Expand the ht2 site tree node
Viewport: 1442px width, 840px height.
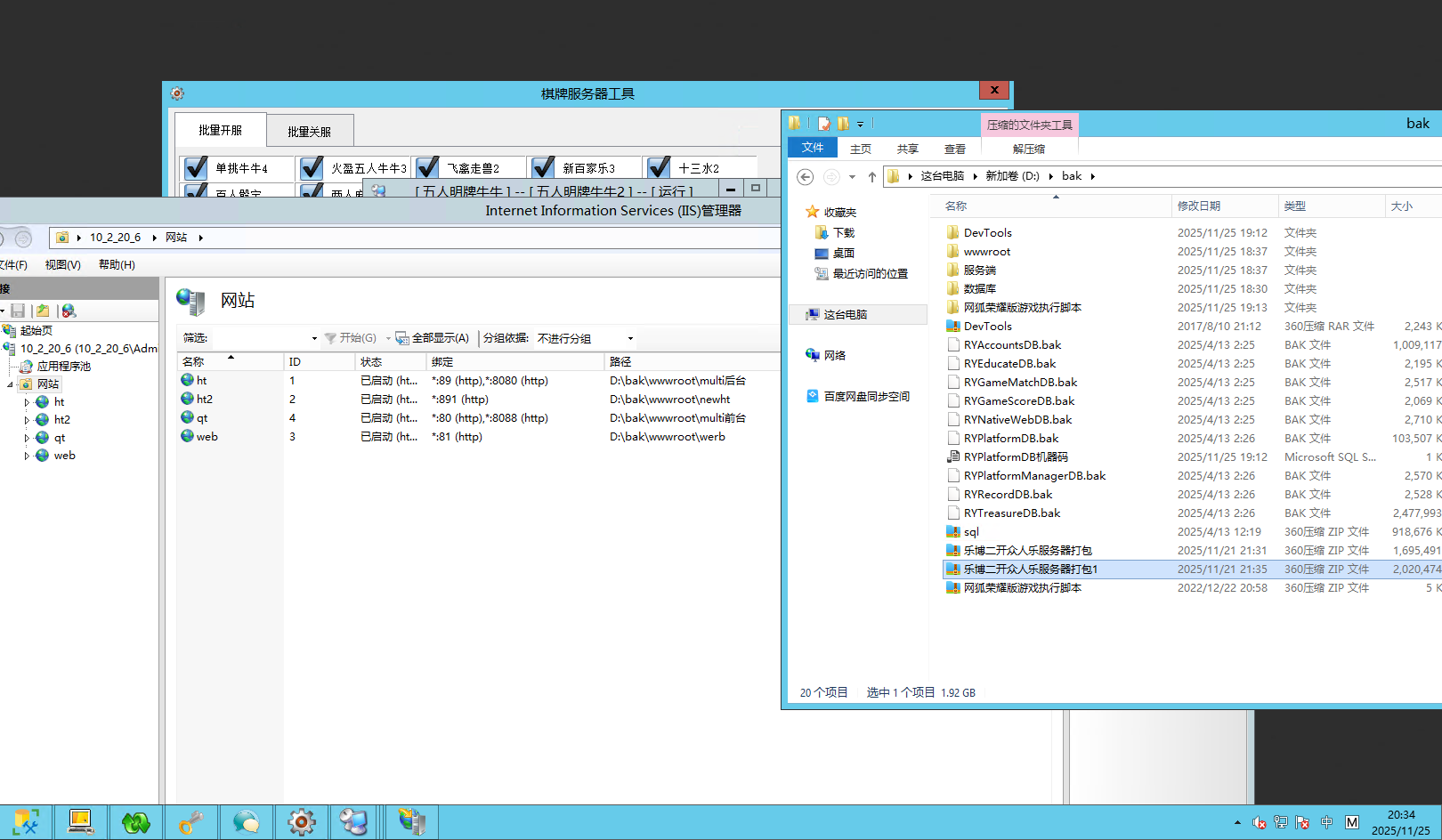point(27,420)
